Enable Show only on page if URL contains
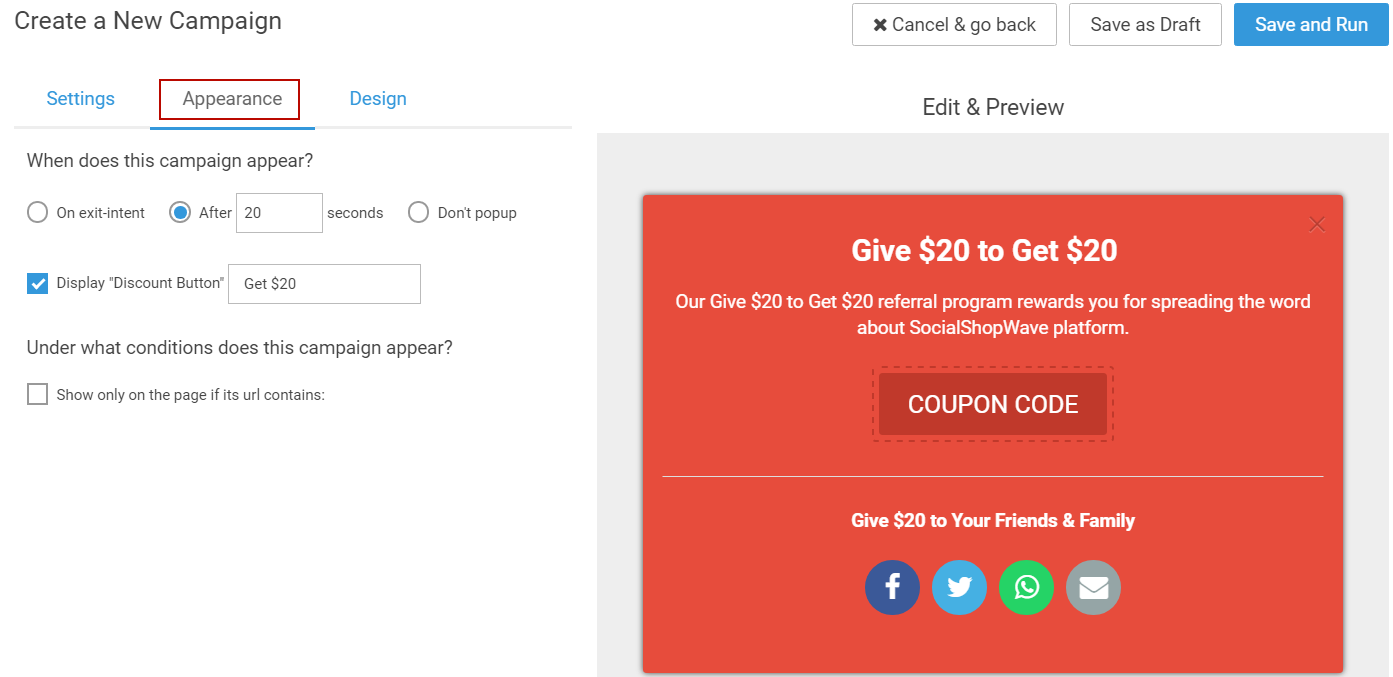The height and width of the screenshot is (677, 1393). point(38,394)
